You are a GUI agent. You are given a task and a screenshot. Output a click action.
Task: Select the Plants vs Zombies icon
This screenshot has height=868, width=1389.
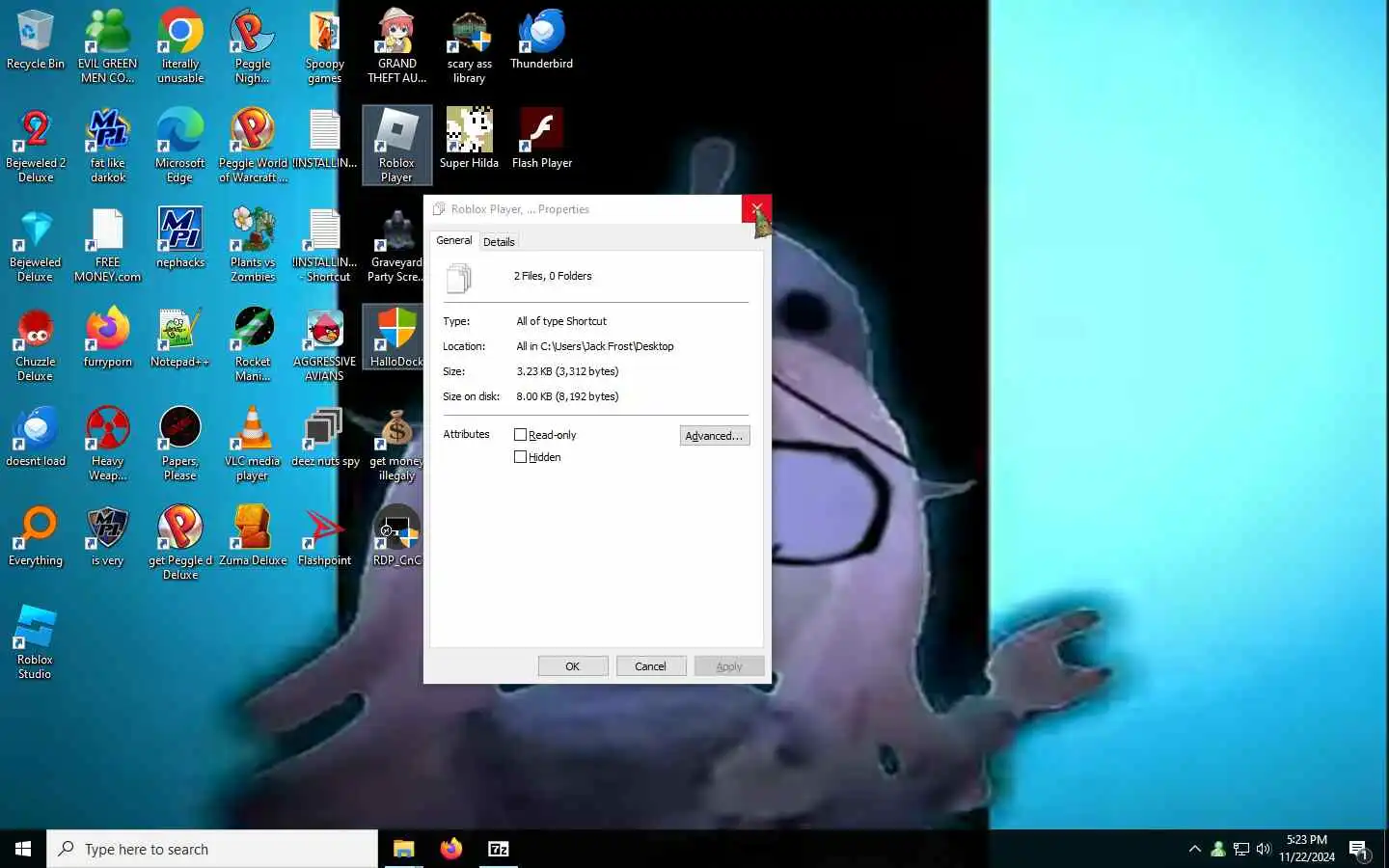[253, 245]
